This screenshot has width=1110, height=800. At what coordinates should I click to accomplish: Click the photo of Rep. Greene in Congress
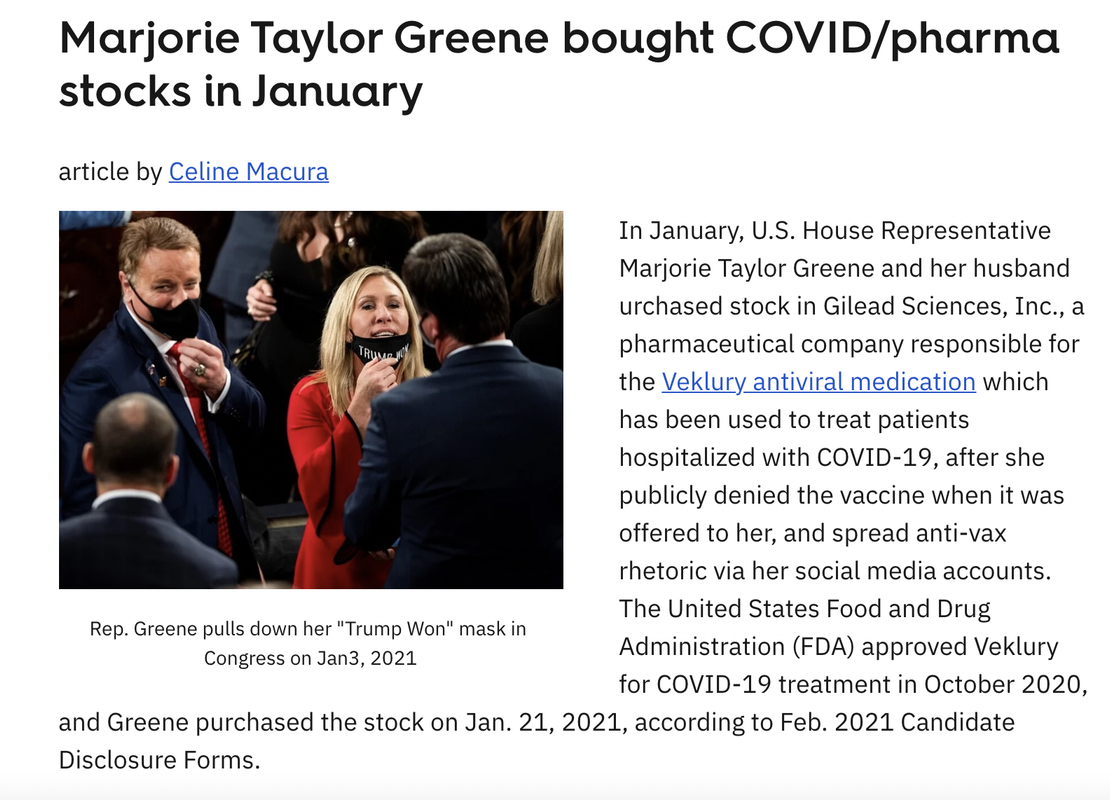(x=311, y=399)
